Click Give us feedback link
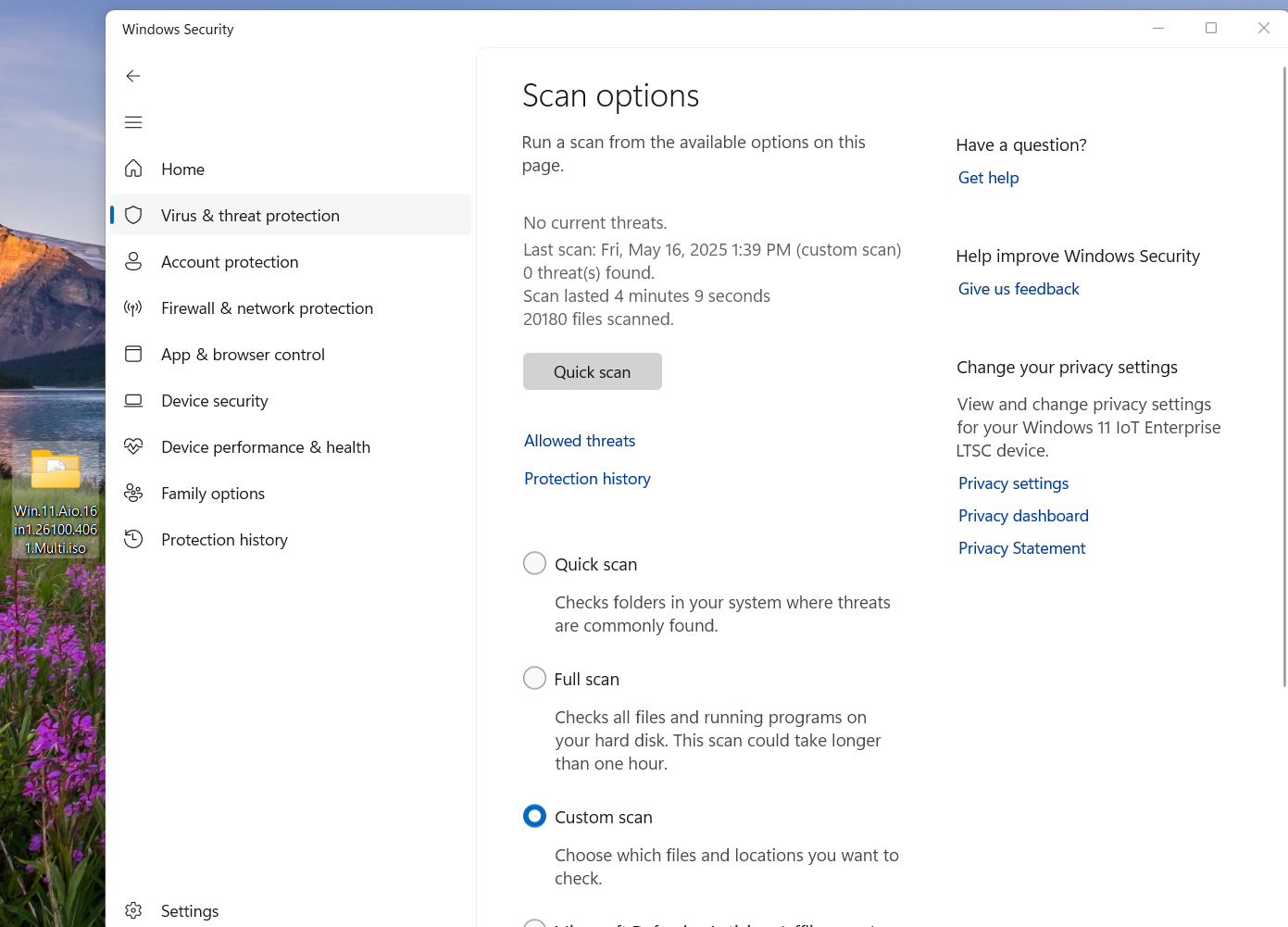1288x927 pixels. 1019,289
